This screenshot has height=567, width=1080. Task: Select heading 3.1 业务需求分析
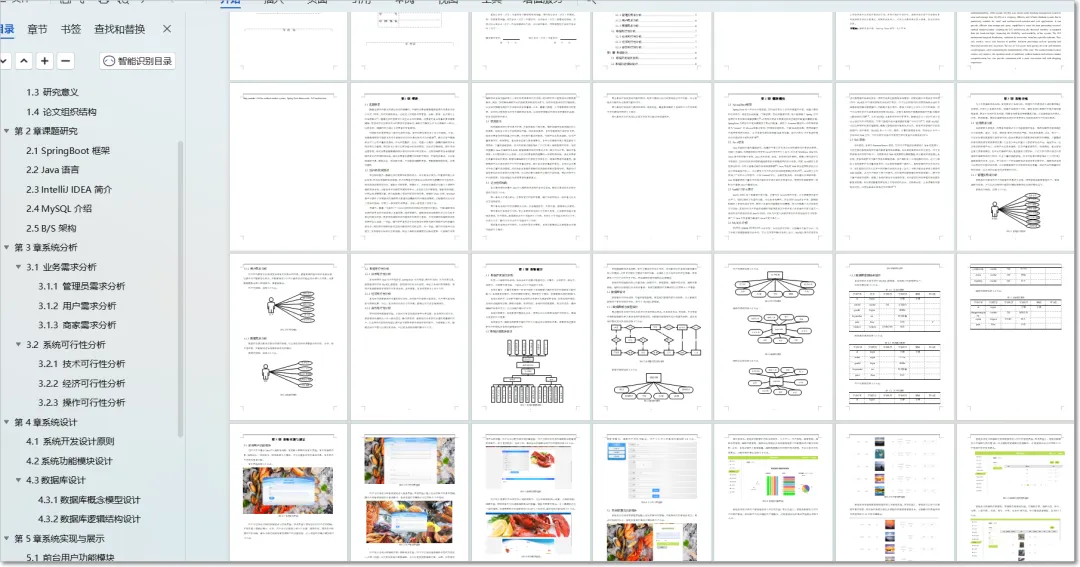61,267
